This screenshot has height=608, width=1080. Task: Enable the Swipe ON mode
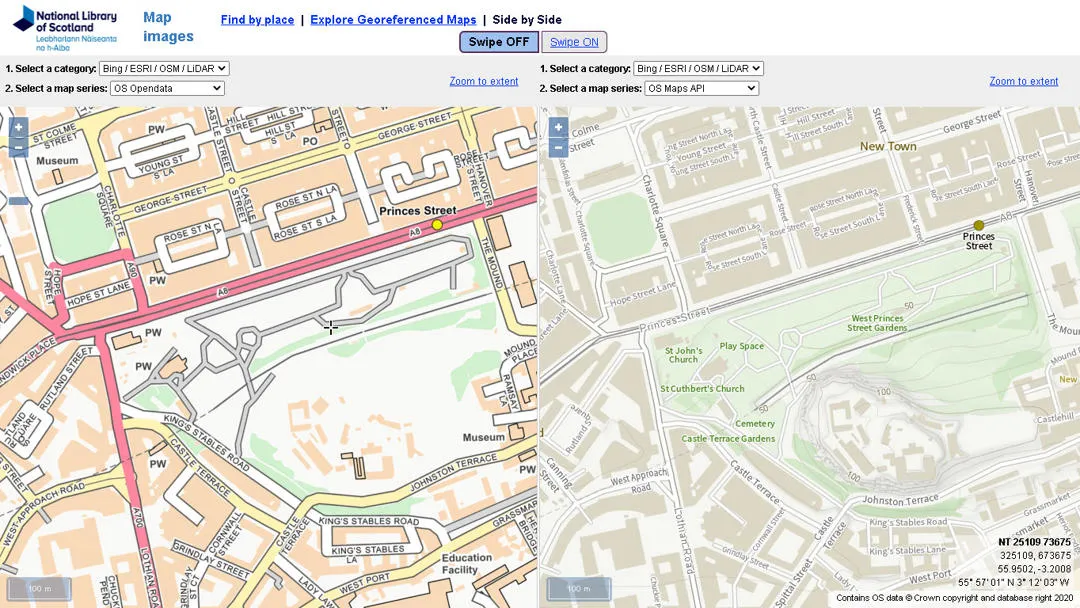[574, 42]
